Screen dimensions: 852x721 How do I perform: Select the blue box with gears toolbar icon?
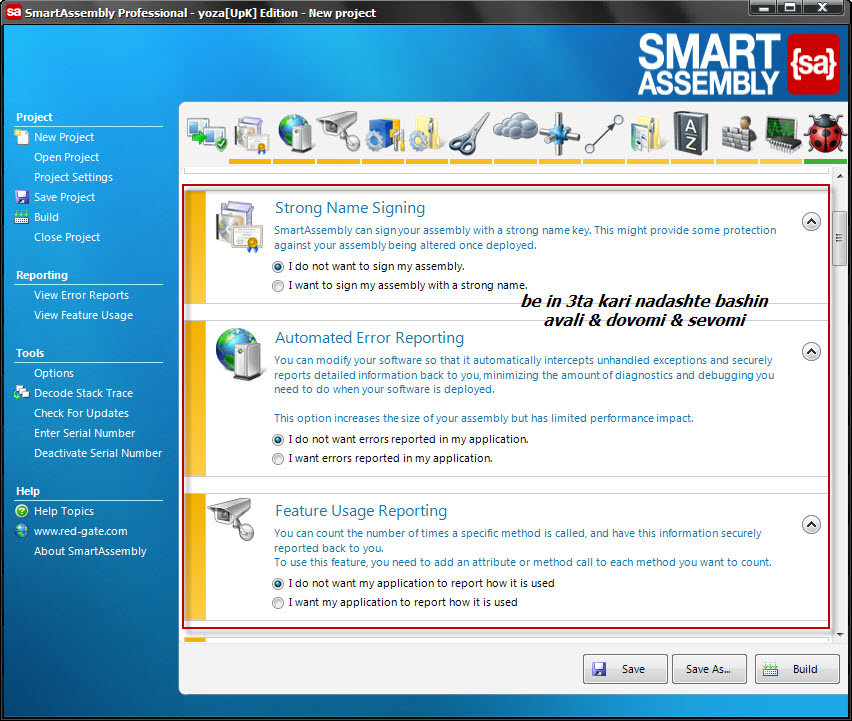click(x=384, y=134)
